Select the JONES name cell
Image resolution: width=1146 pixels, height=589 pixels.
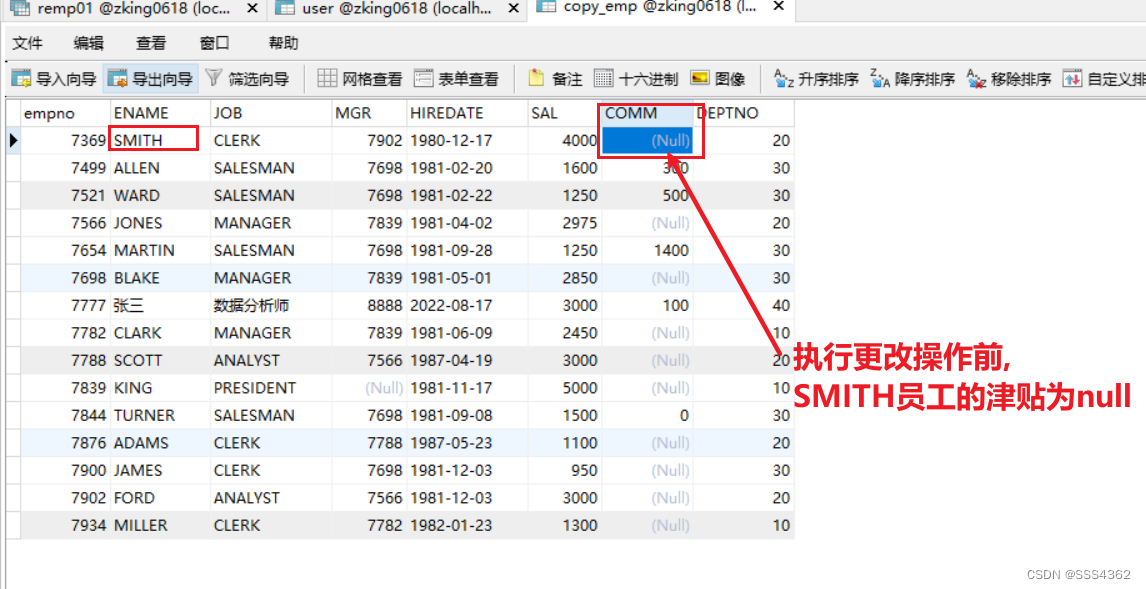point(160,223)
